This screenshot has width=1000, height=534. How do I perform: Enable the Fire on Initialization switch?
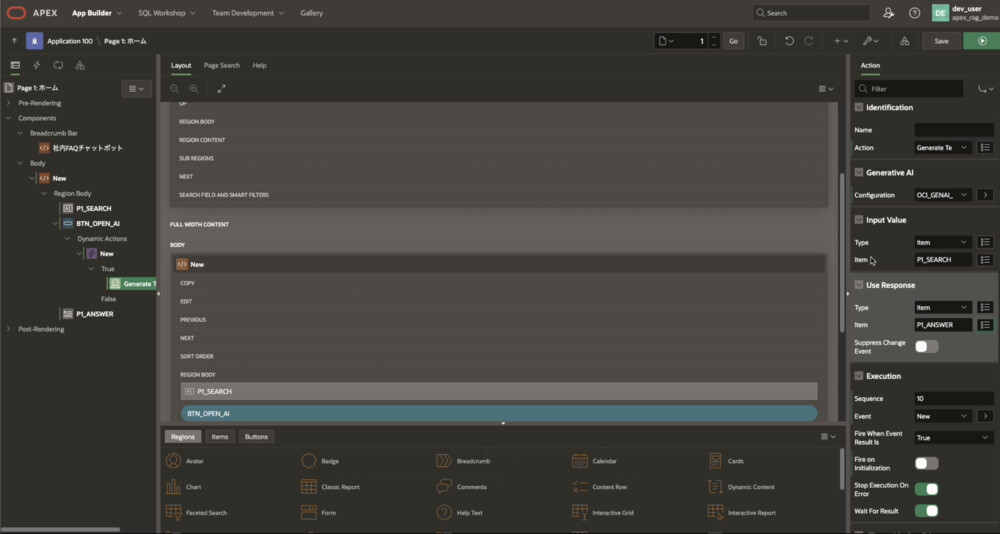[926, 463]
